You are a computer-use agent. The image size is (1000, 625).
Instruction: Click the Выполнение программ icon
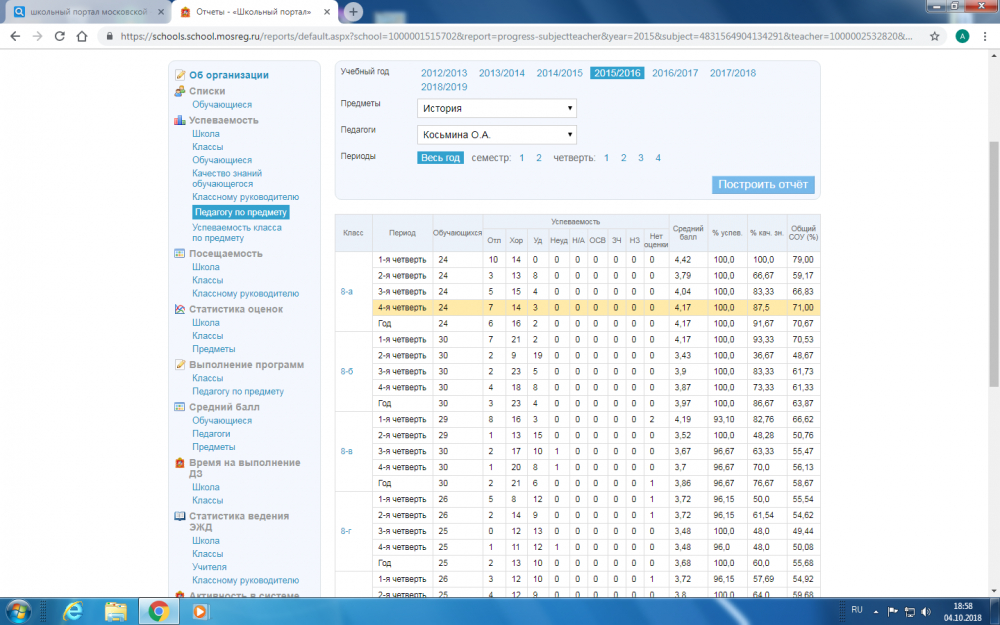(180, 364)
